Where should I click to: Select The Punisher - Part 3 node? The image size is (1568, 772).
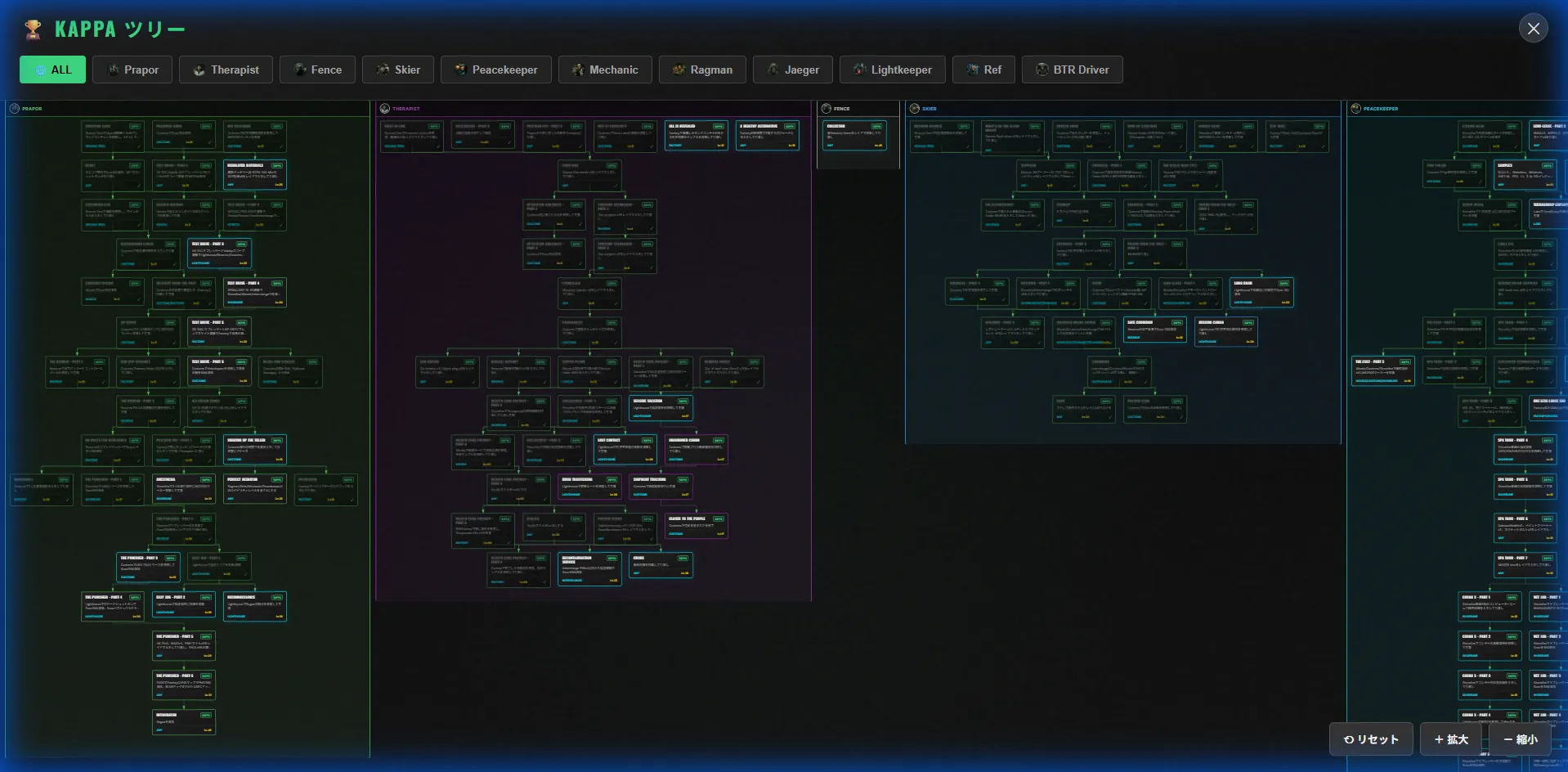tap(148, 568)
